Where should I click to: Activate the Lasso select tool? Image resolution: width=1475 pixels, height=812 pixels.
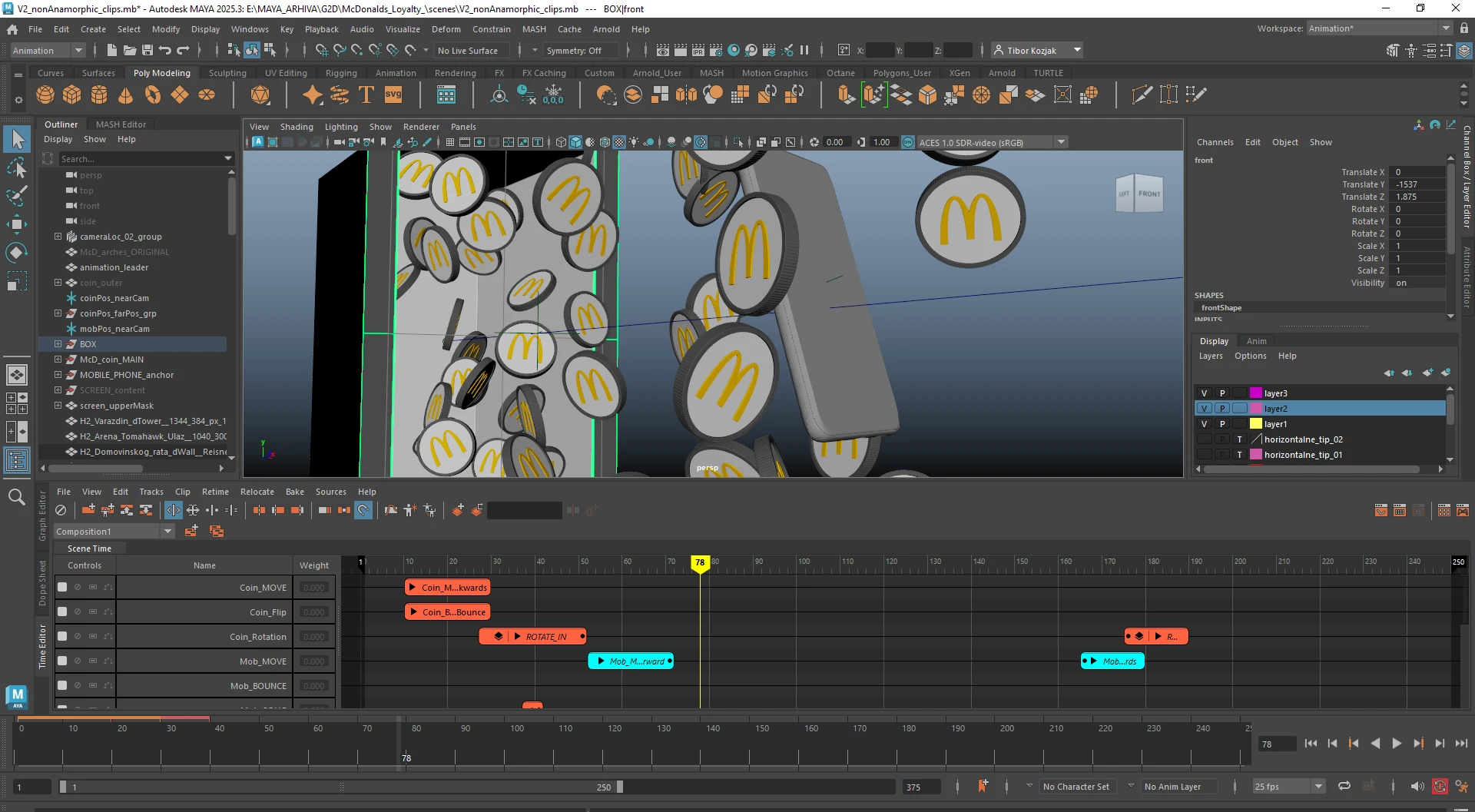tap(17, 167)
